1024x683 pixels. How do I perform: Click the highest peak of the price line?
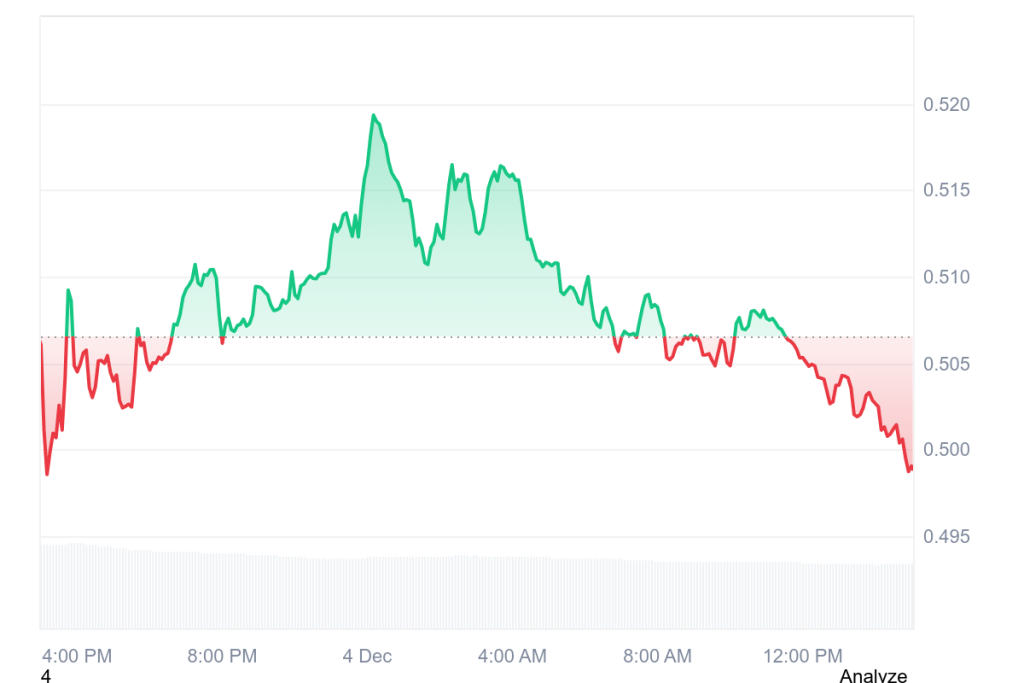tap(374, 116)
